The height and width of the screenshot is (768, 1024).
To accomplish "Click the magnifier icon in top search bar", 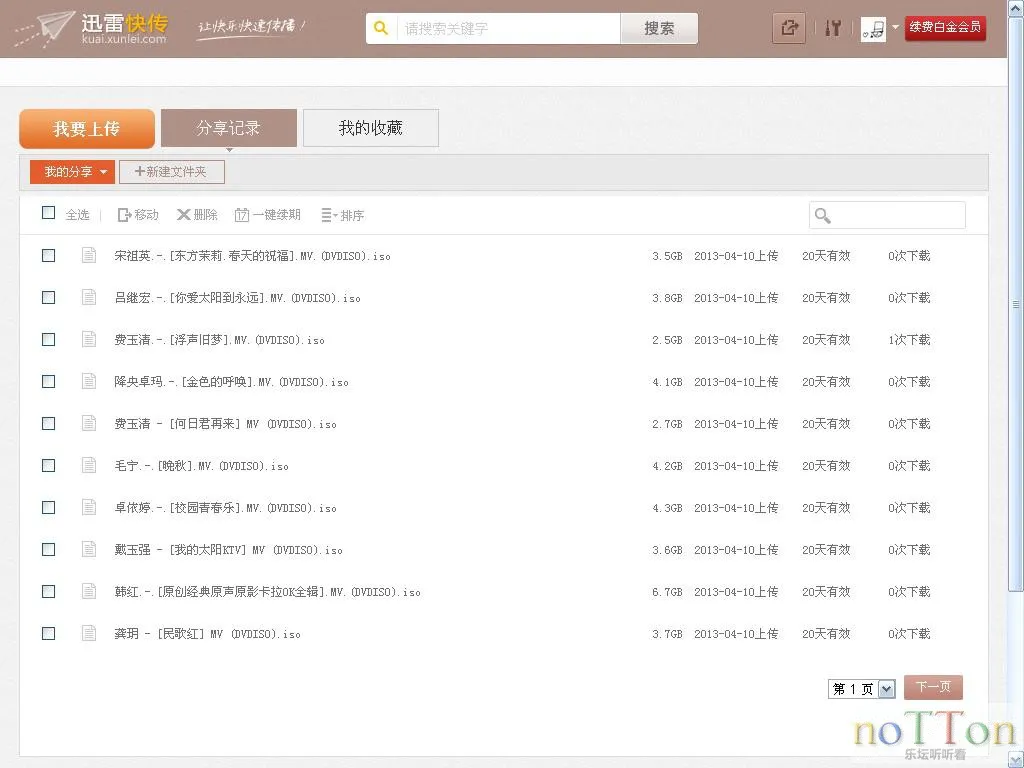I will click(x=378, y=28).
